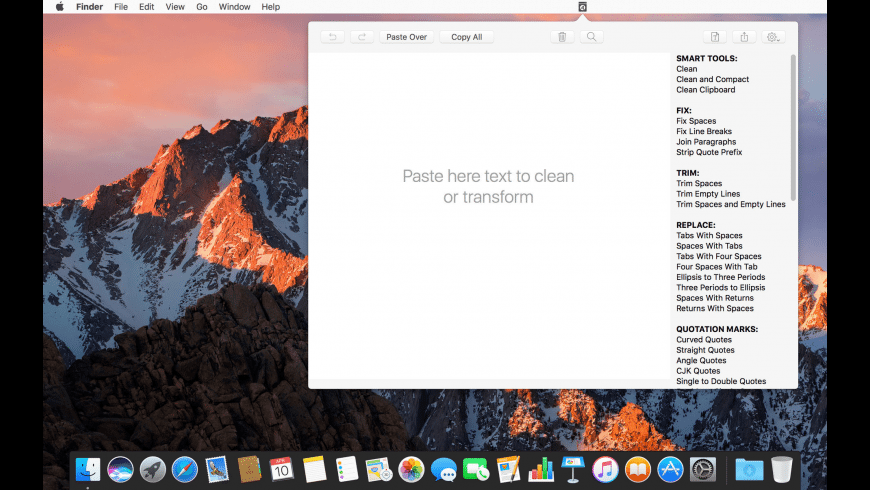Open the gear settings dropdown
870x490 pixels.
pyautogui.click(x=773, y=37)
